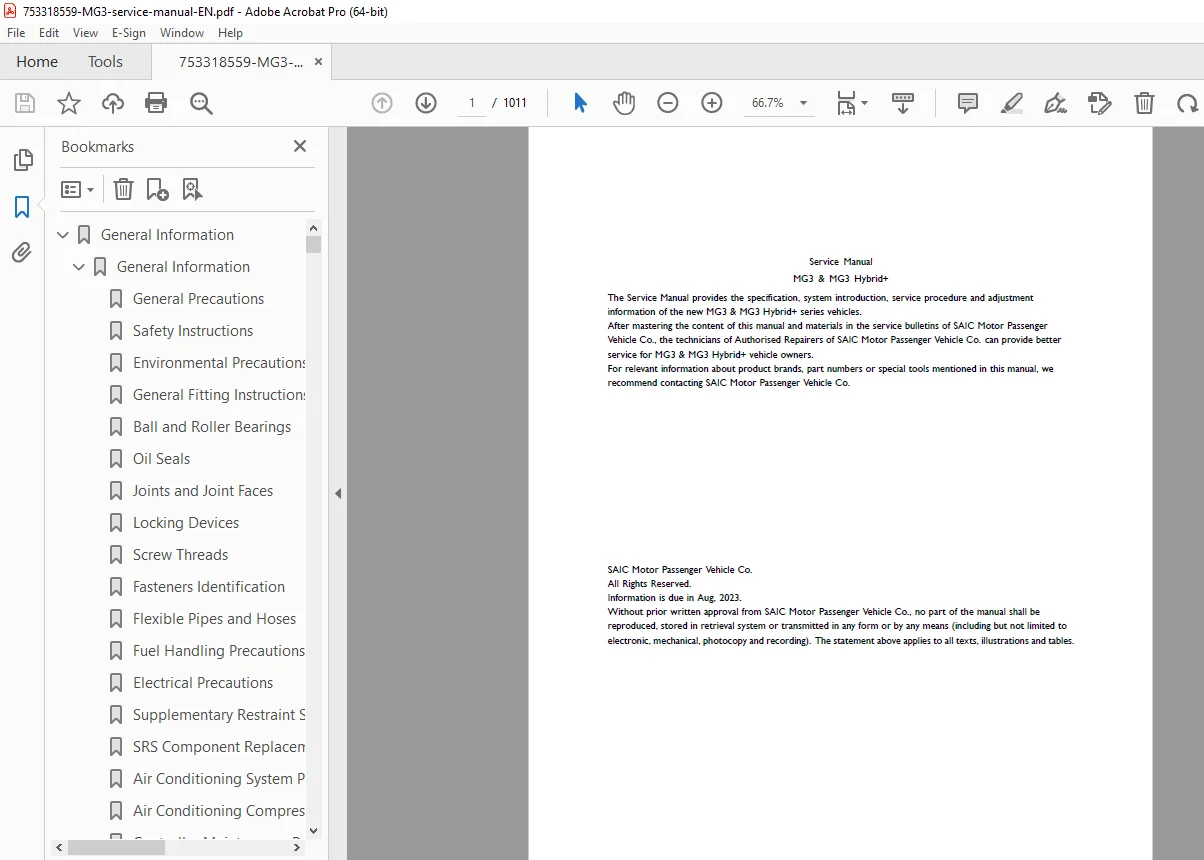Screen dimensions: 1204x860
Task: Open the Attachments paperclip panel
Action: 22,252
